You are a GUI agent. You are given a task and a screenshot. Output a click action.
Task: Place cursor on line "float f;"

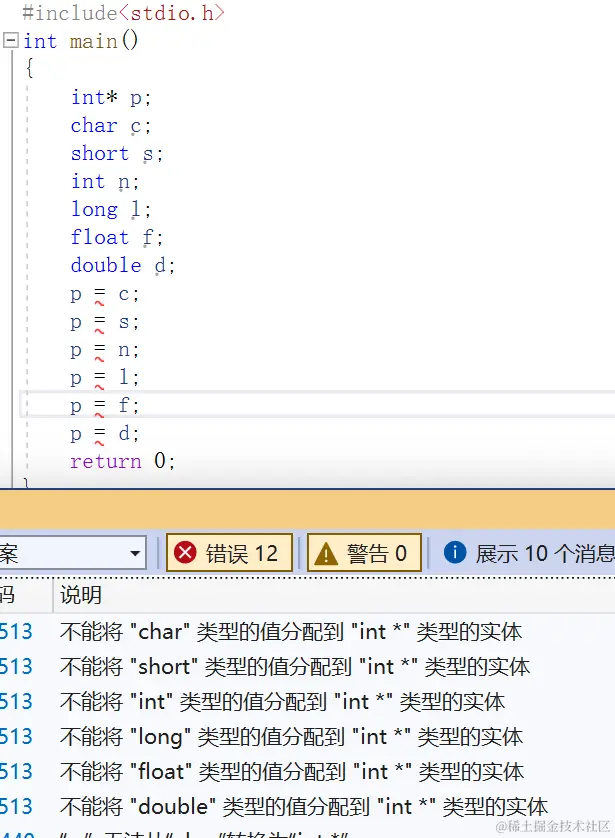(117, 237)
